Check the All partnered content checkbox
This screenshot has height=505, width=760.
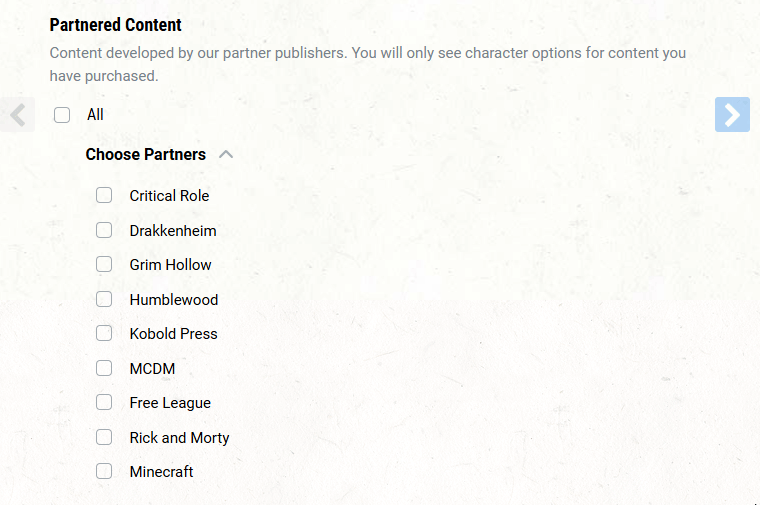[62, 115]
